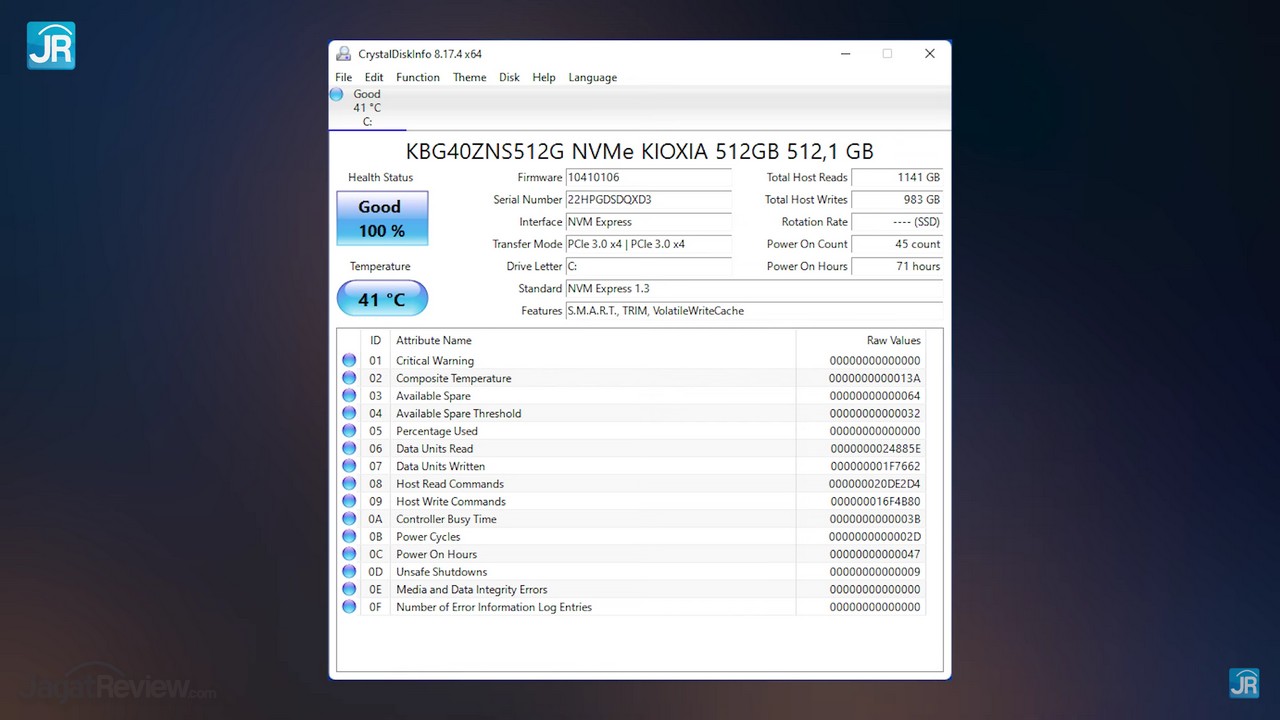Select the C: drive tab showing Good 41 °C
Image resolution: width=1280 pixels, height=720 pixels.
(x=367, y=108)
